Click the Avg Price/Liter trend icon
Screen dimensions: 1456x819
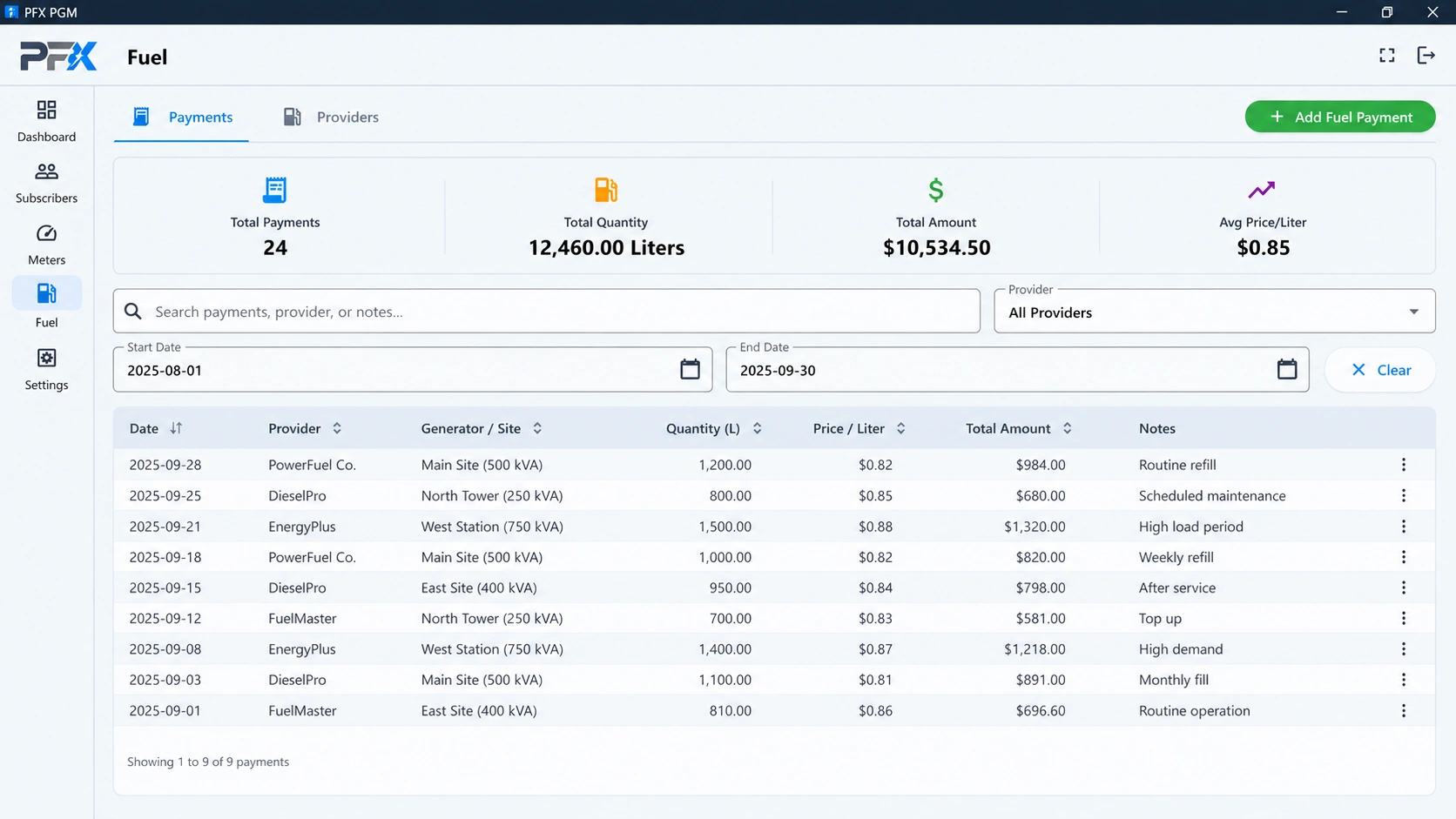point(1262,190)
